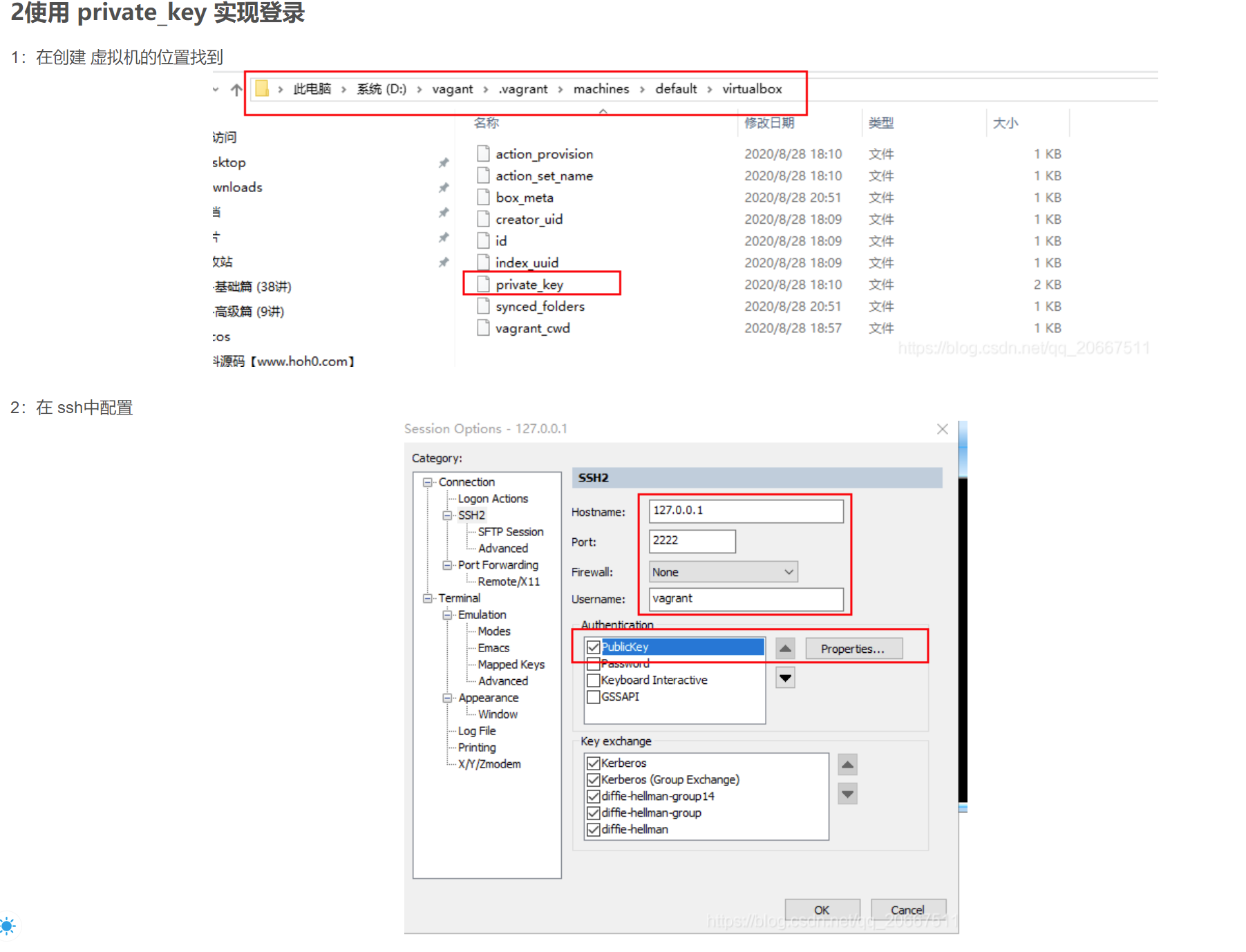This screenshot has height=952, width=1246.
Task: Open PublicKey Properties button
Action: pos(853,649)
